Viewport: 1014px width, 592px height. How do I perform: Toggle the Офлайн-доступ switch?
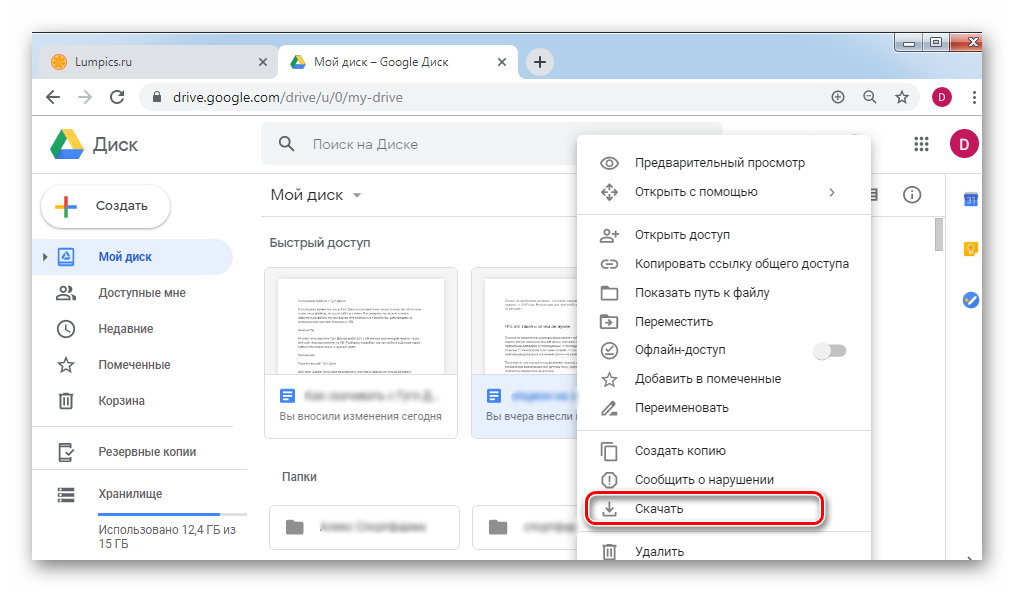click(829, 351)
